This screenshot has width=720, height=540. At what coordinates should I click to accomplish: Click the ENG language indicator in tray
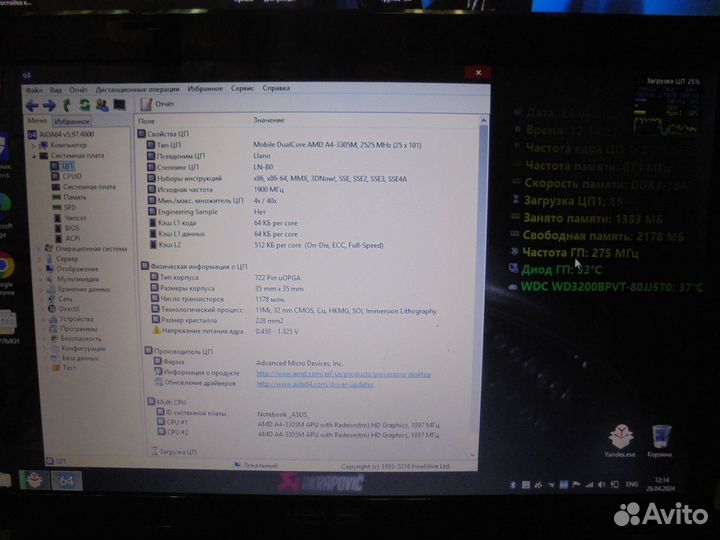632,484
